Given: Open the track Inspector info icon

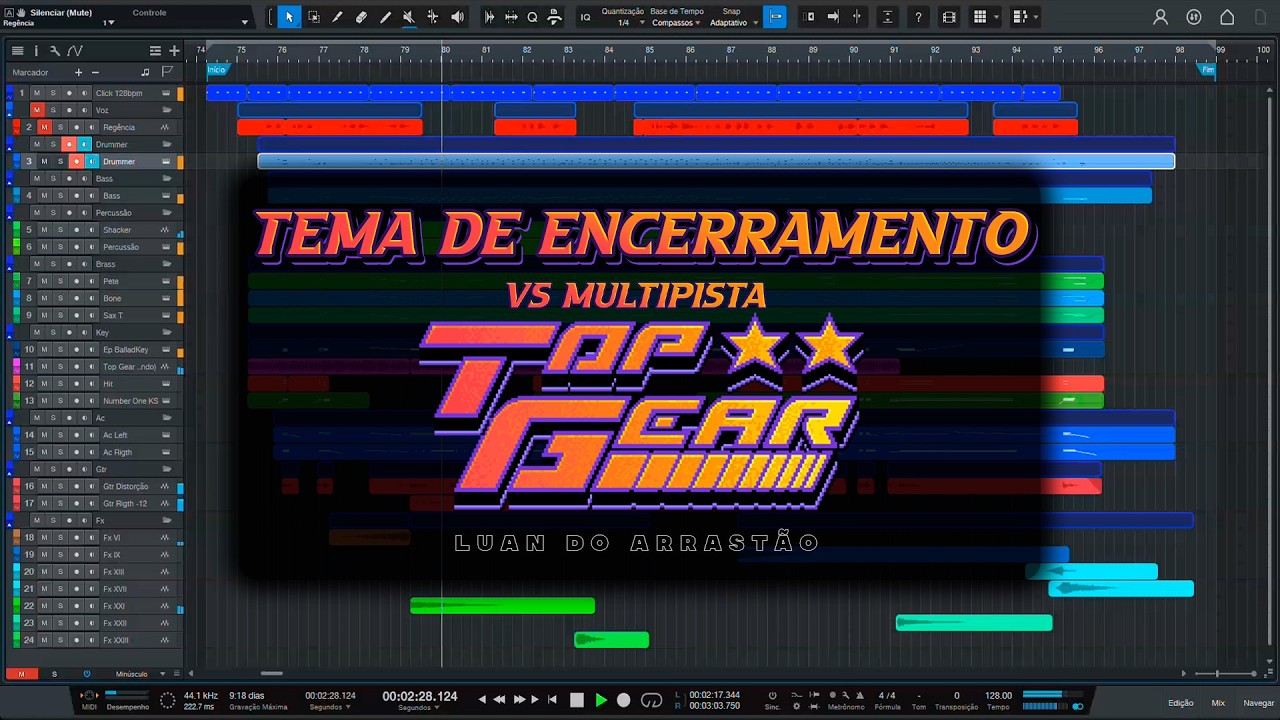Looking at the screenshot, I should [36, 51].
